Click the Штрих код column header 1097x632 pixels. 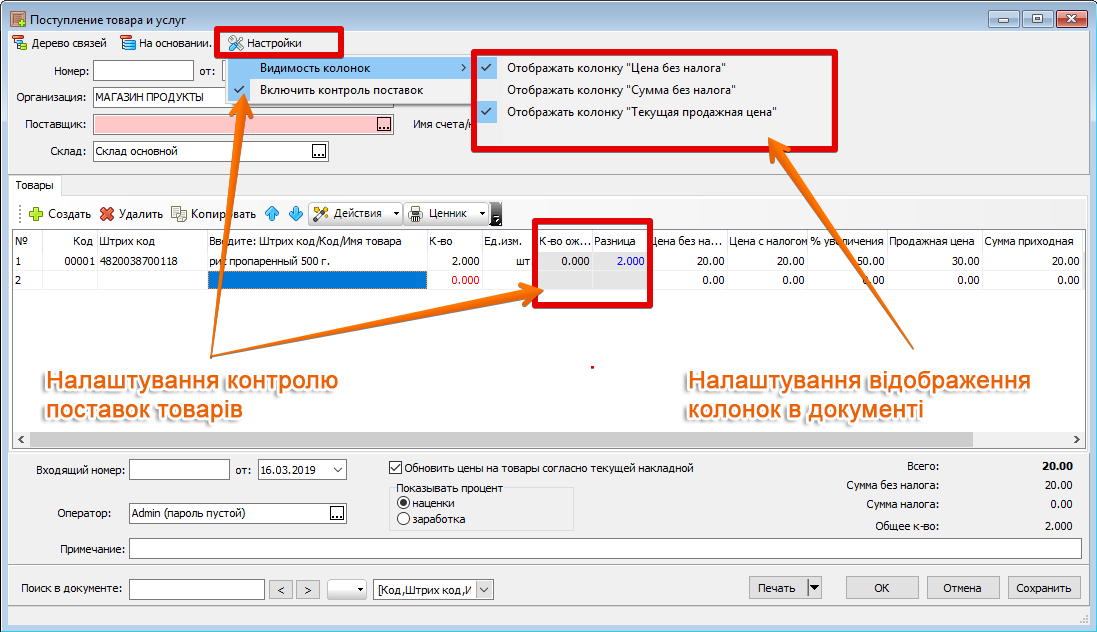pyautogui.click(x=152, y=241)
